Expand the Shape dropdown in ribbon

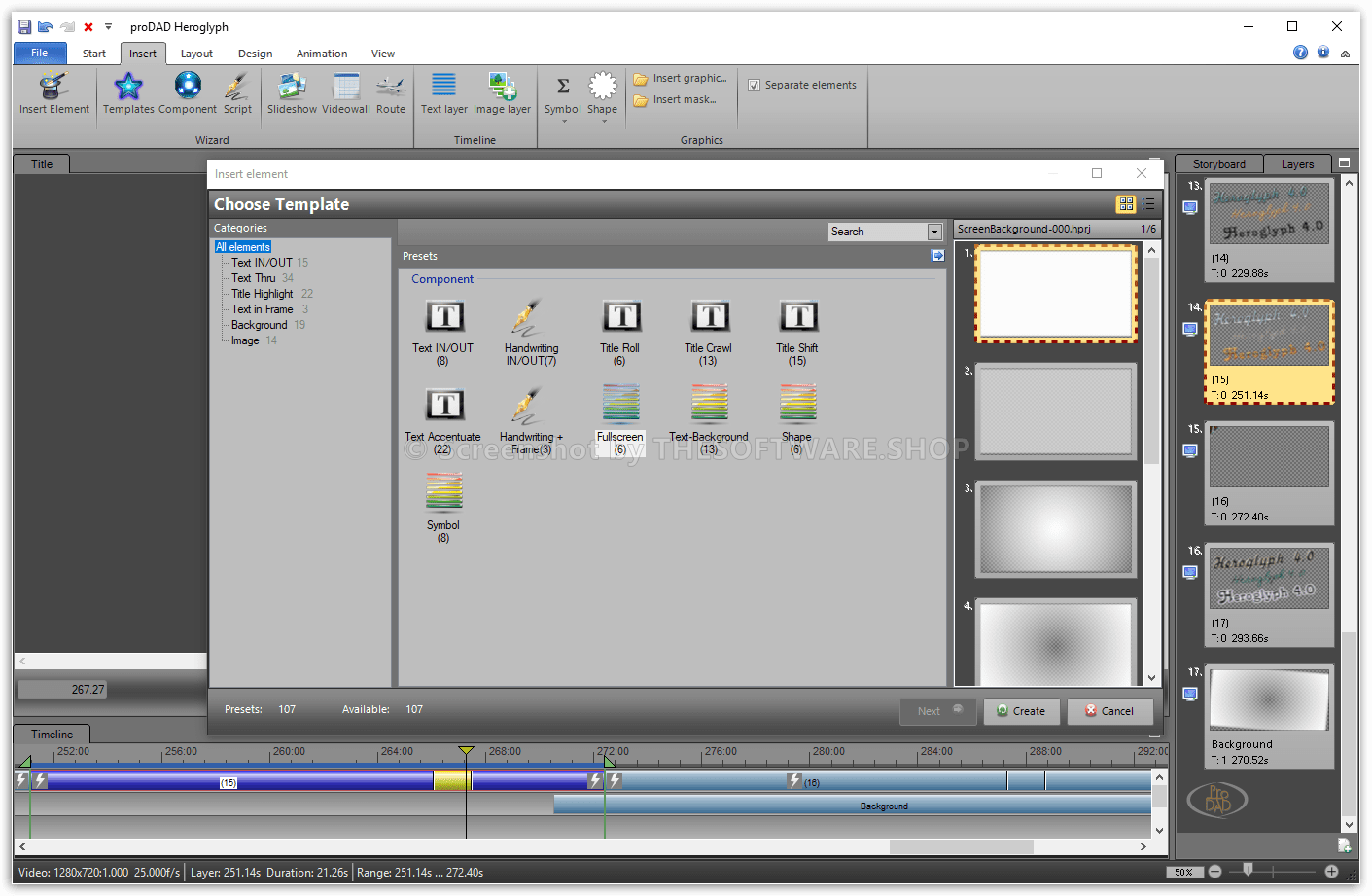coord(603,122)
